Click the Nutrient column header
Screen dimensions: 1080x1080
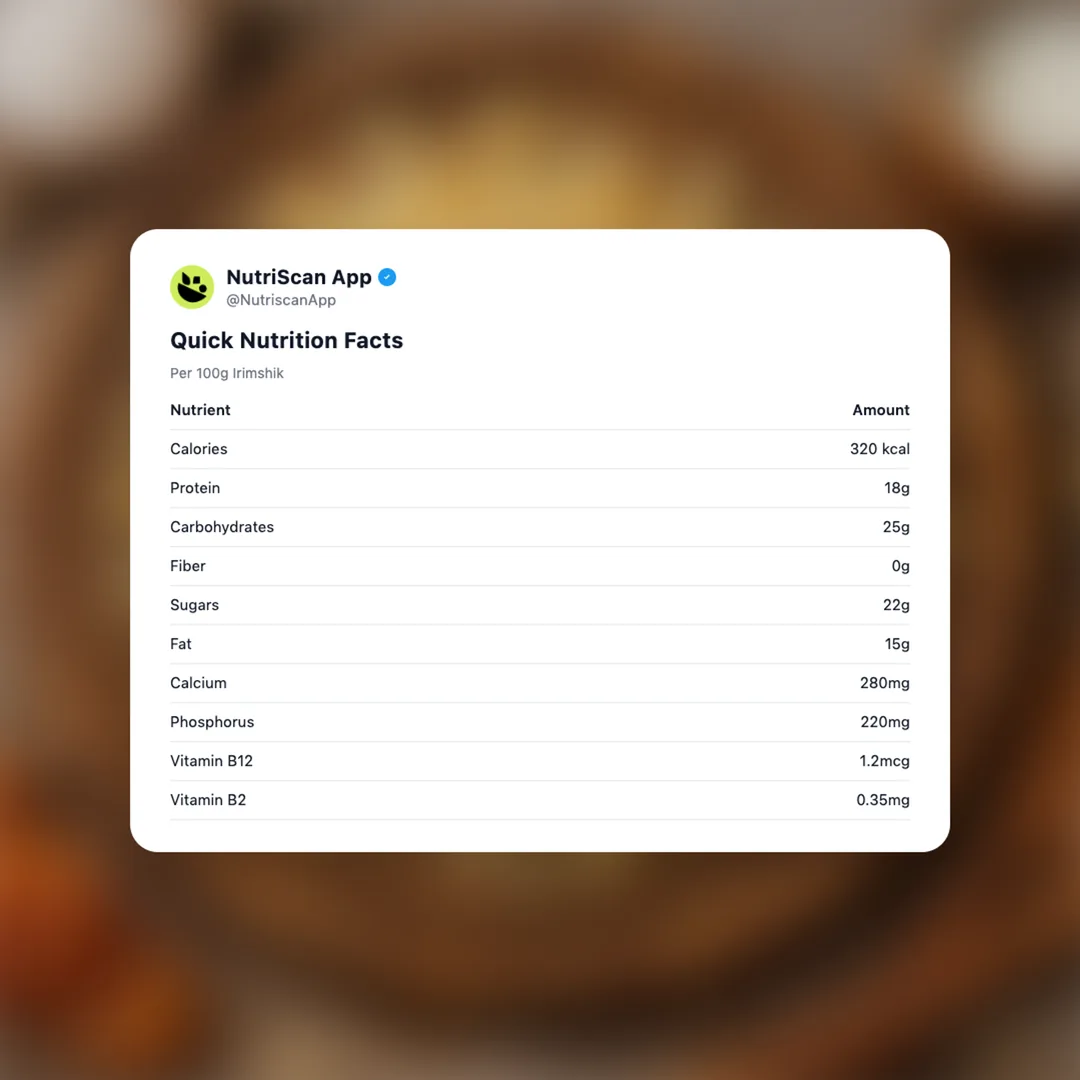pyautogui.click(x=200, y=410)
